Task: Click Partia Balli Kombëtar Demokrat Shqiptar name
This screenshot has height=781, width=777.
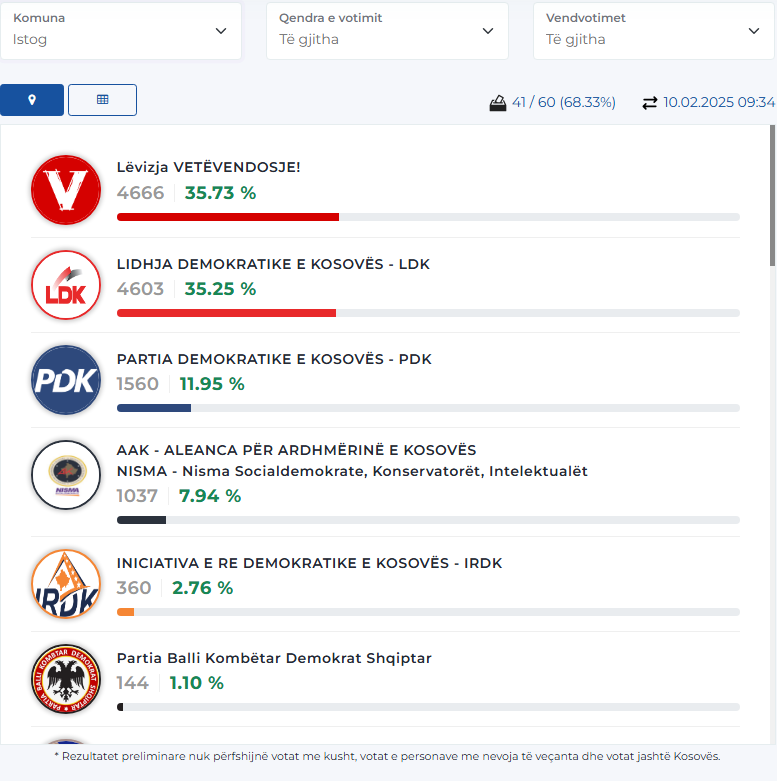Action: tap(274, 658)
